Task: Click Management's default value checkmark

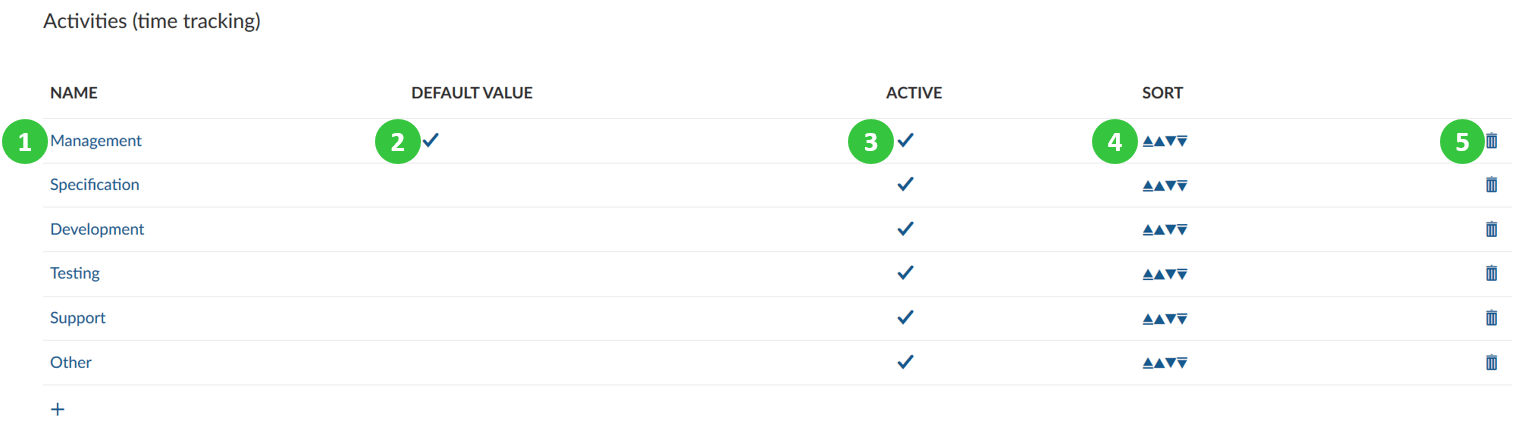Action: click(430, 141)
